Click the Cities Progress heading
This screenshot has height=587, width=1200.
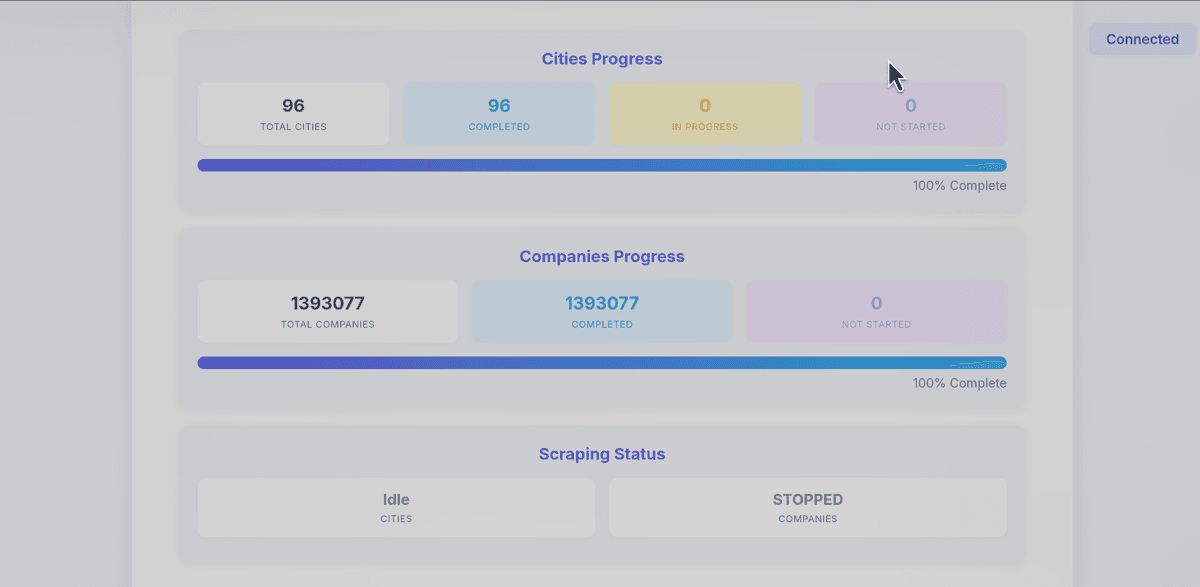point(602,59)
